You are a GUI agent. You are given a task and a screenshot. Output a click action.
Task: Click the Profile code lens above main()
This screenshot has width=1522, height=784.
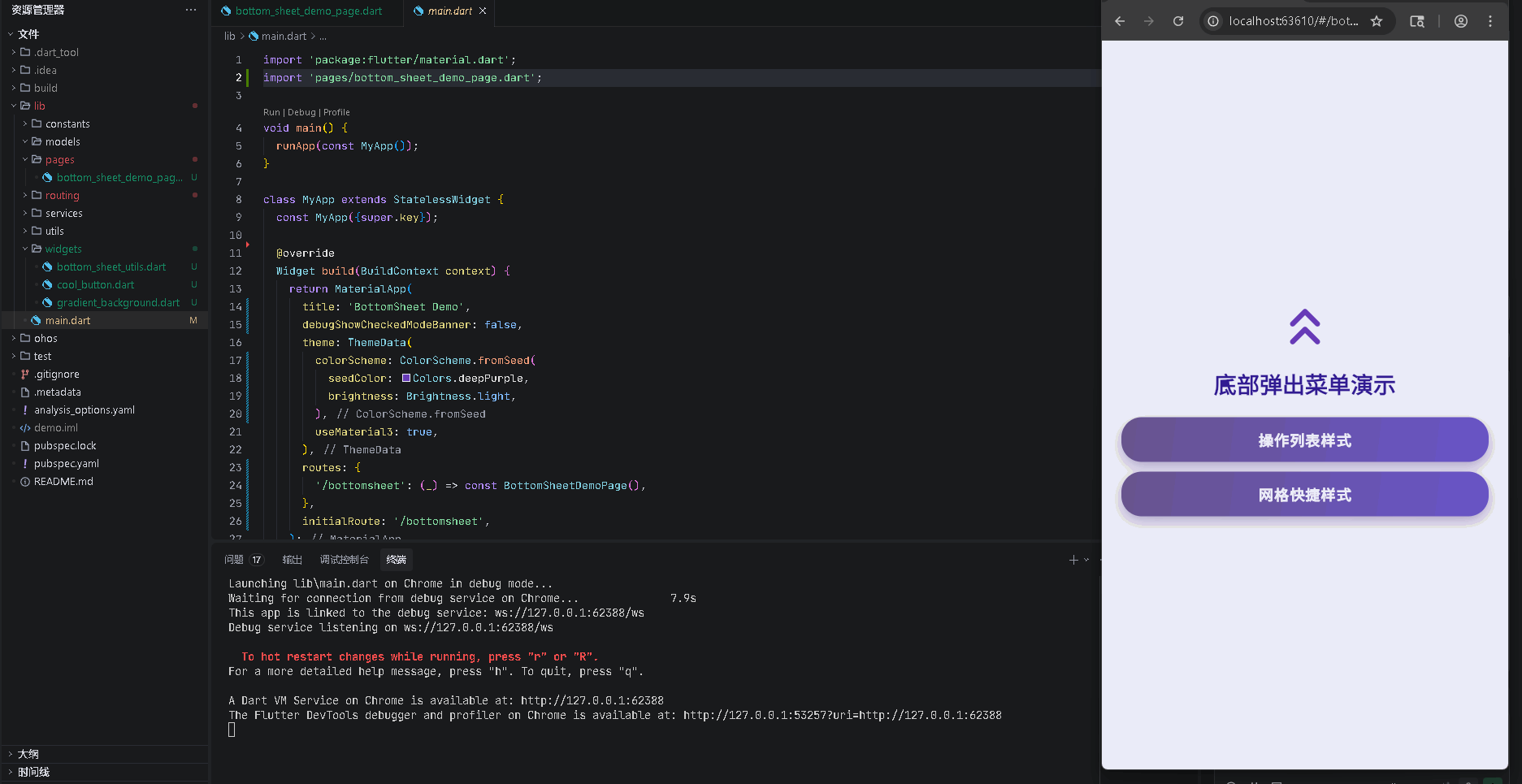pos(336,112)
